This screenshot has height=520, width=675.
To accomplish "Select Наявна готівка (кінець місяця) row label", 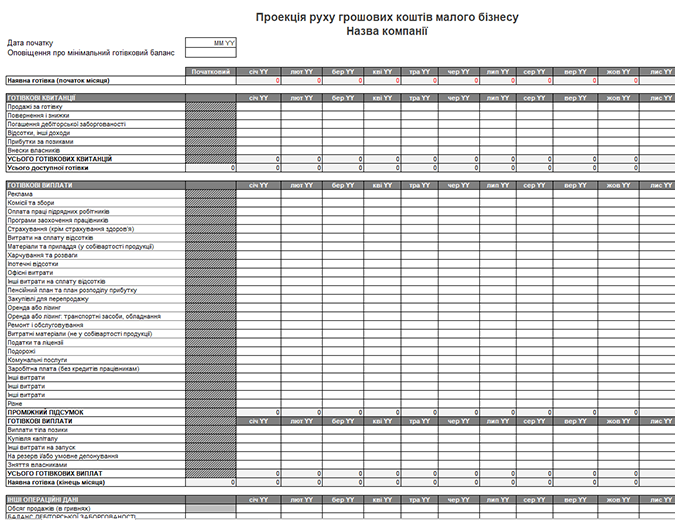I will coord(56,482).
